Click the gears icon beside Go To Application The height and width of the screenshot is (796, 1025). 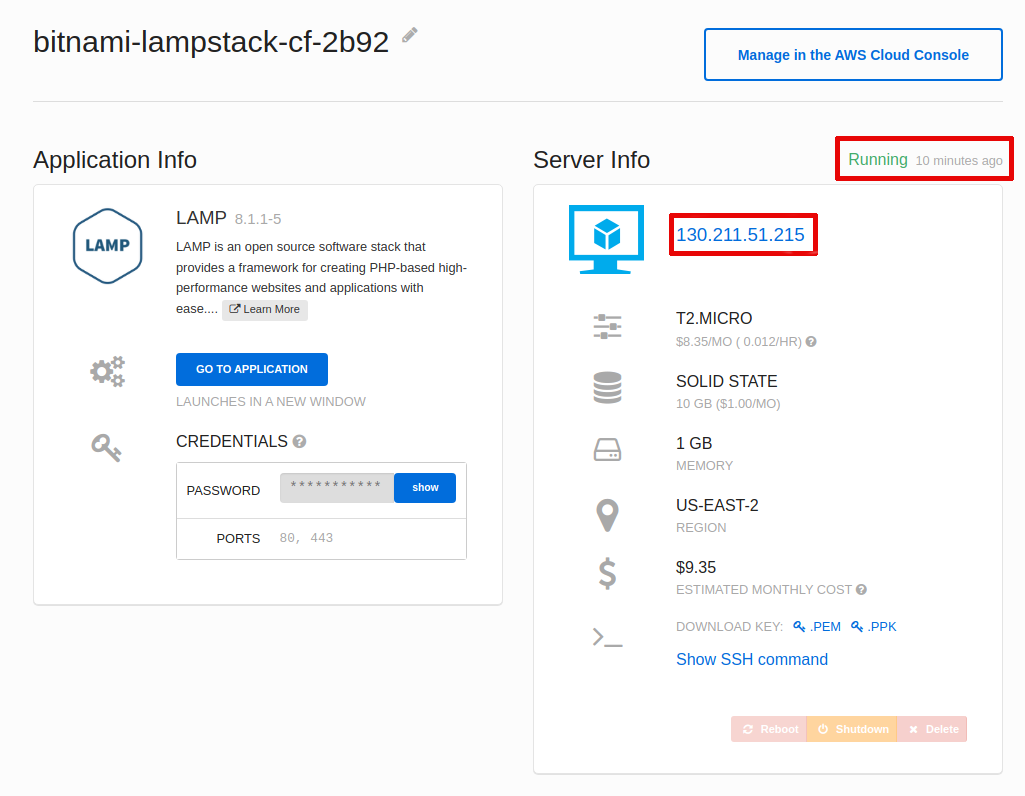(x=107, y=371)
